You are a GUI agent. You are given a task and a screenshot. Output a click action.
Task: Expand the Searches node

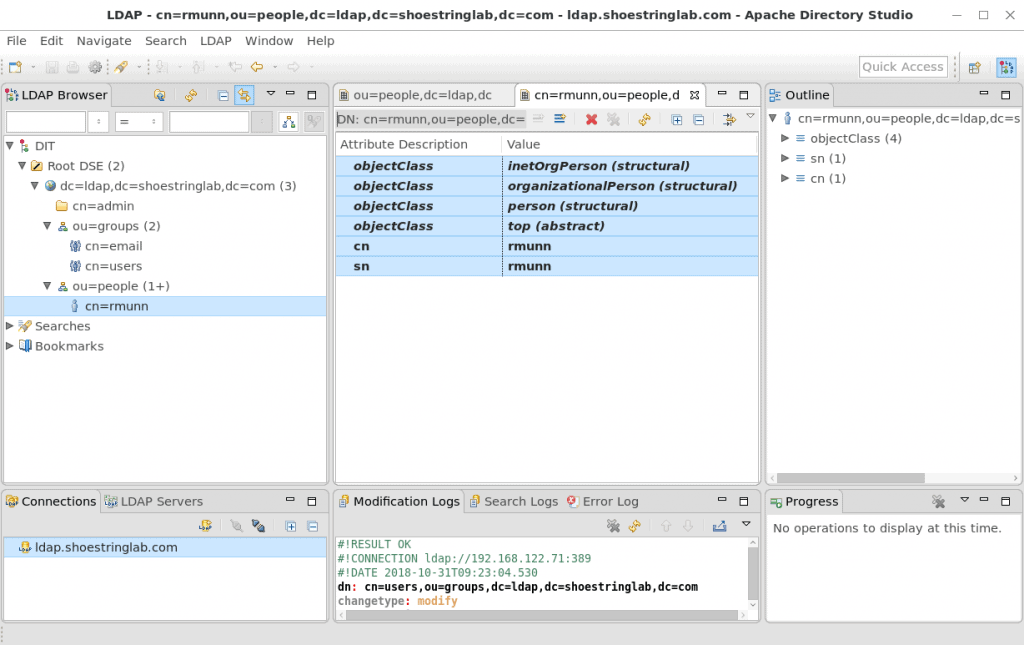coord(10,326)
